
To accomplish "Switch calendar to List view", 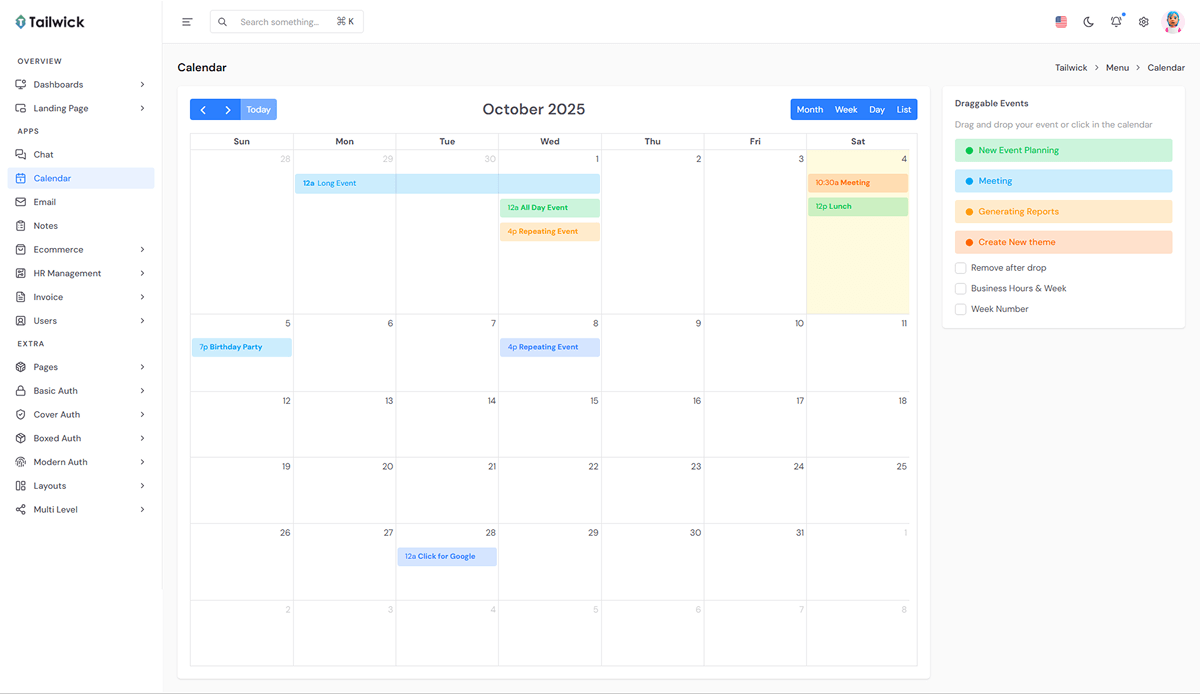I will click(x=904, y=110).
